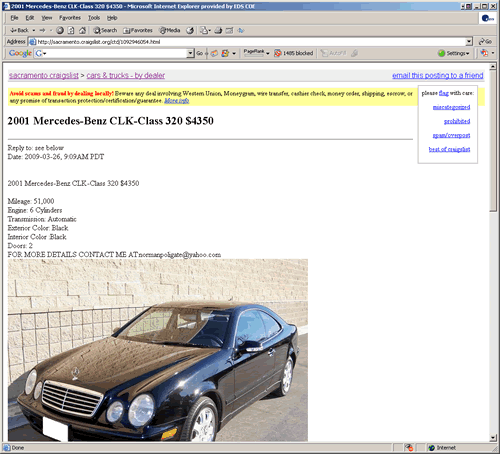Open the View menu
This screenshot has width=500, height=454.
coord(47,18)
